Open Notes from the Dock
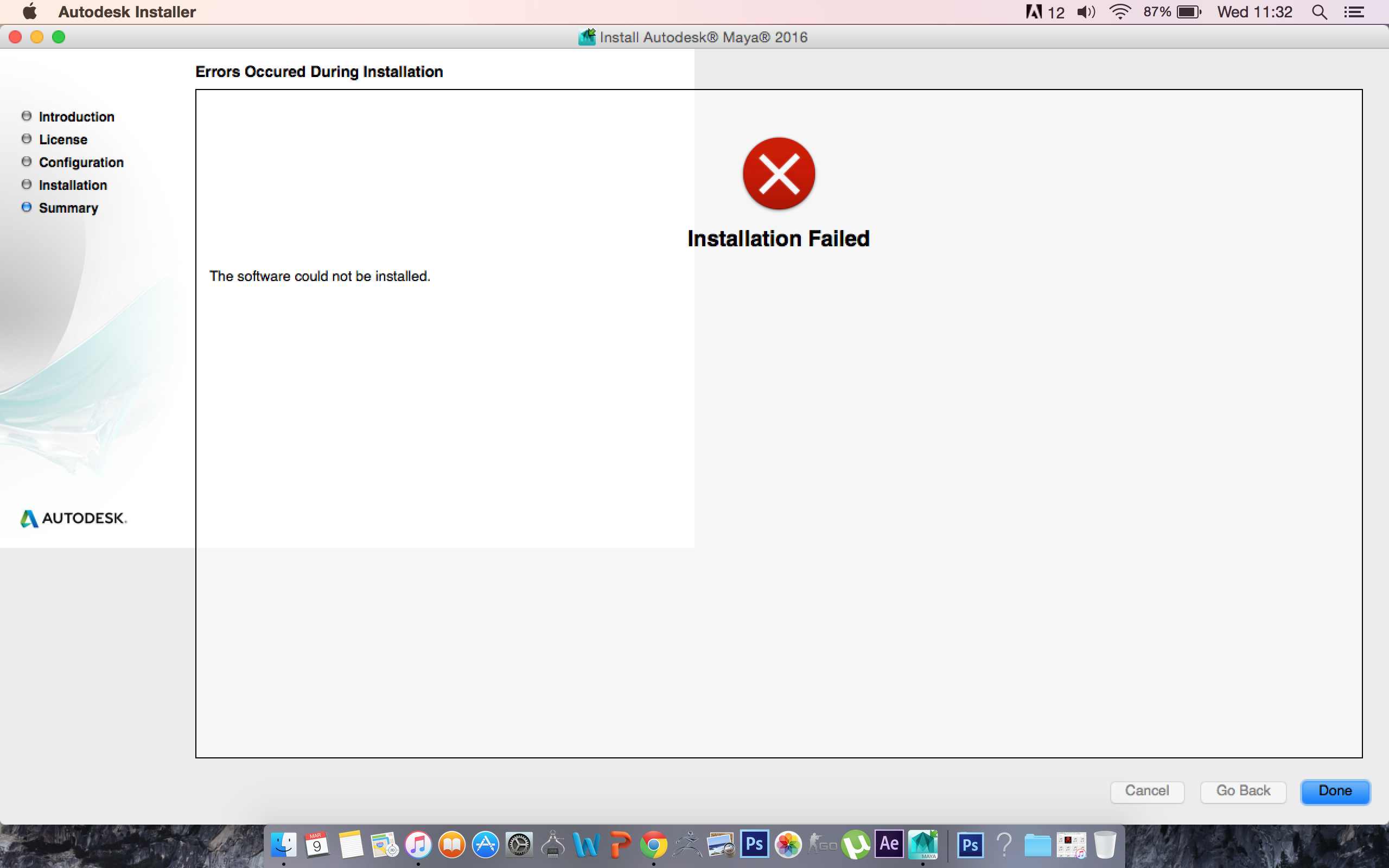Screen dimensions: 1389x868 coord(351,845)
